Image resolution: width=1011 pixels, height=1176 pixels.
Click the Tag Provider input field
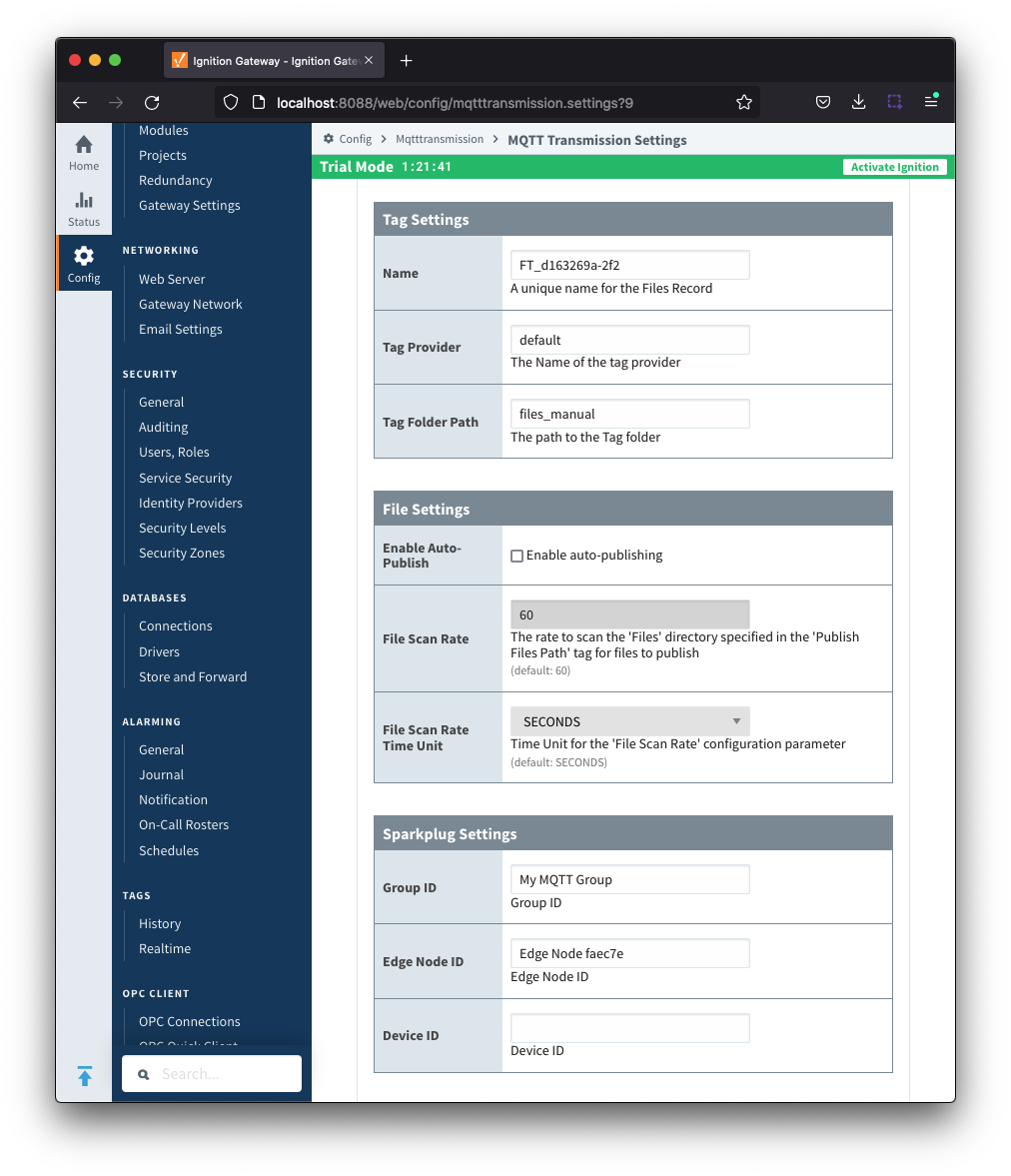pos(630,340)
